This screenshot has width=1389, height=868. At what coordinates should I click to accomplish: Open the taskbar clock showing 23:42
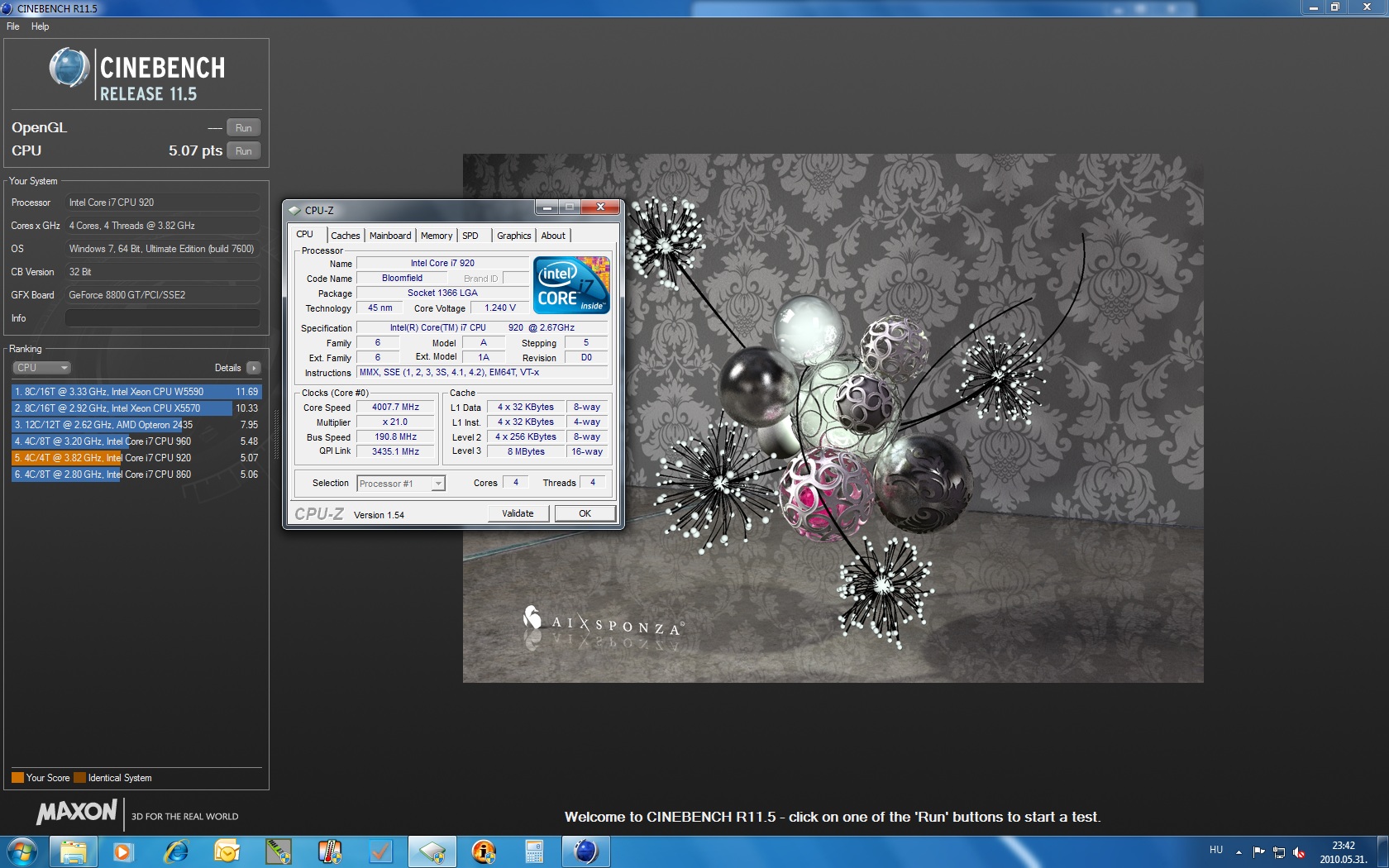1344,852
